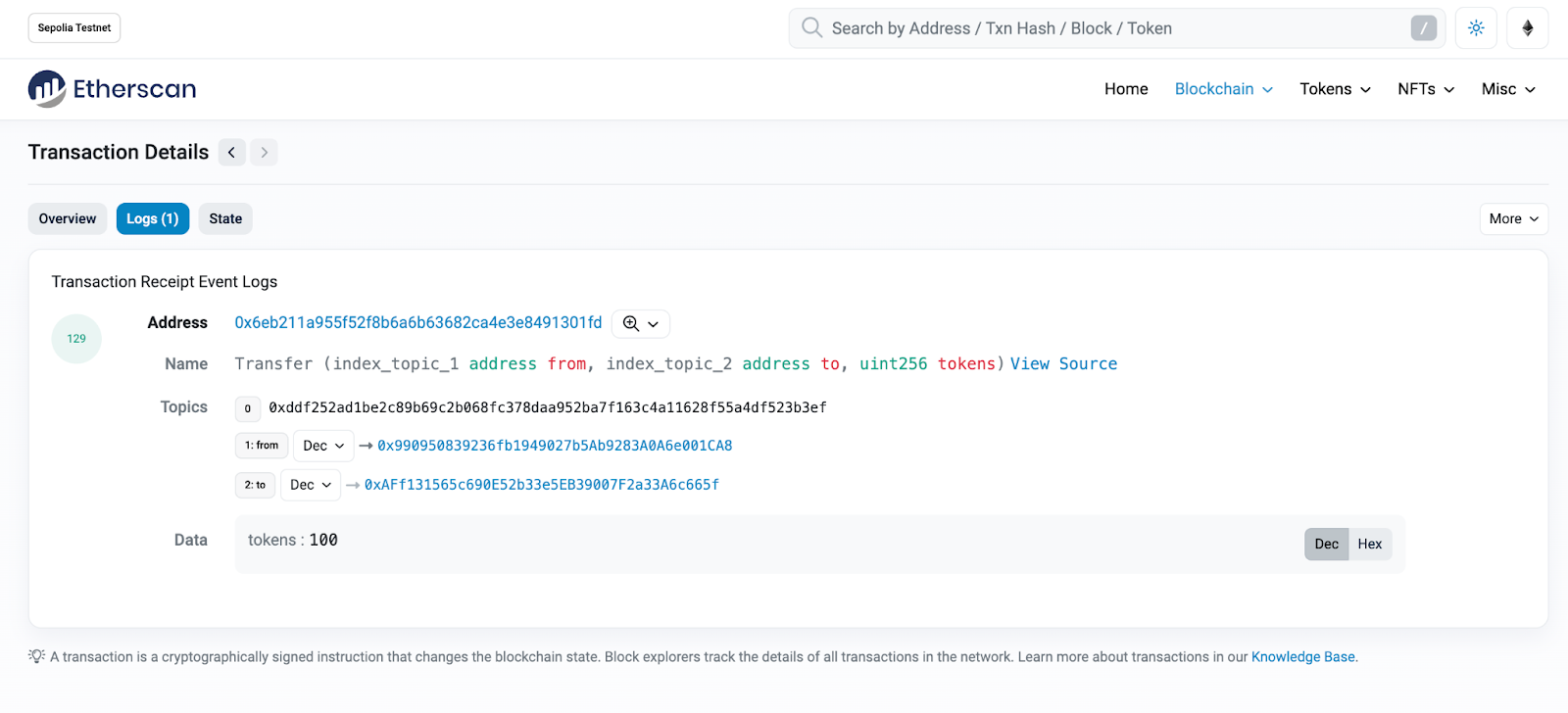Viewport: 1568px width, 713px height.
Task: Click the topic index 0 badge
Action: coord(248,408)
